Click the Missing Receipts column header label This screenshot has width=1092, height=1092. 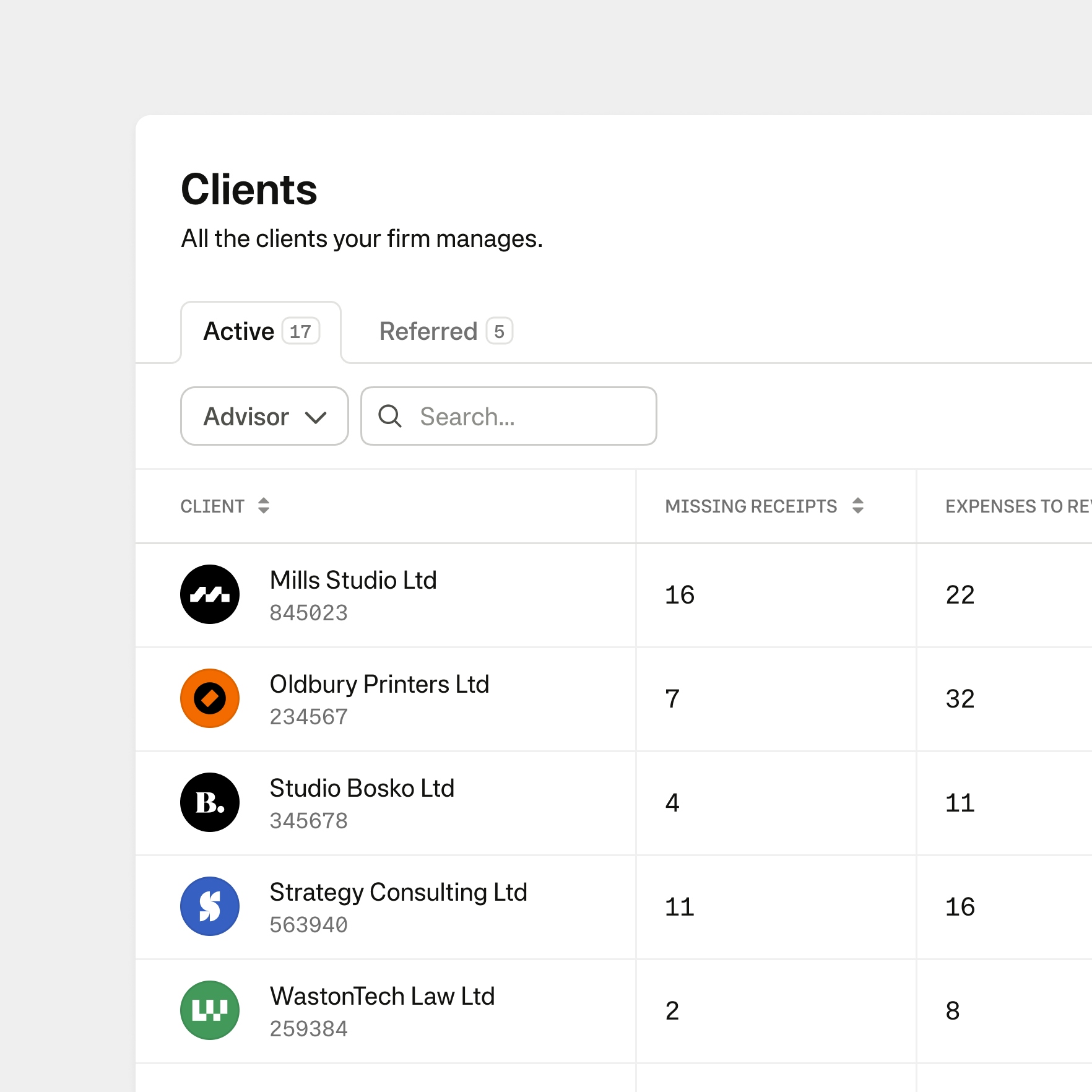pos(750,506)
